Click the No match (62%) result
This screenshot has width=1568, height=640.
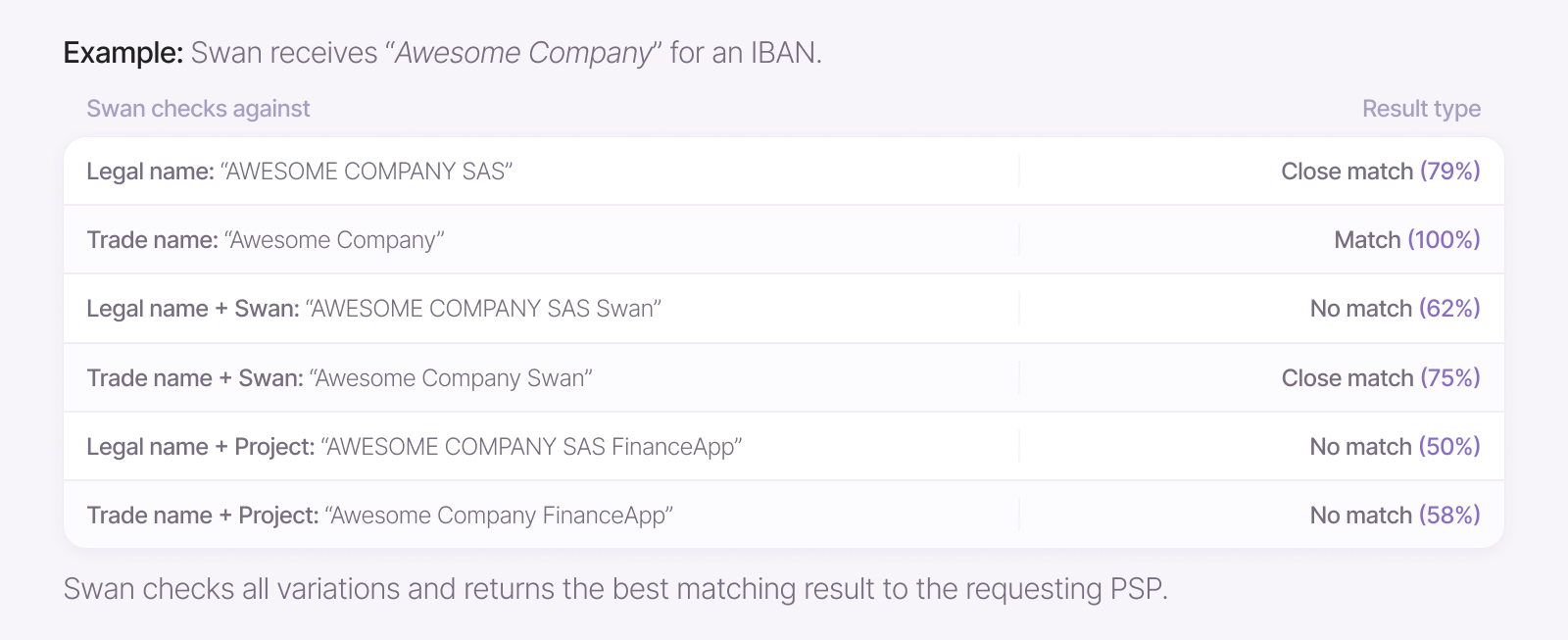point(1396,309)
